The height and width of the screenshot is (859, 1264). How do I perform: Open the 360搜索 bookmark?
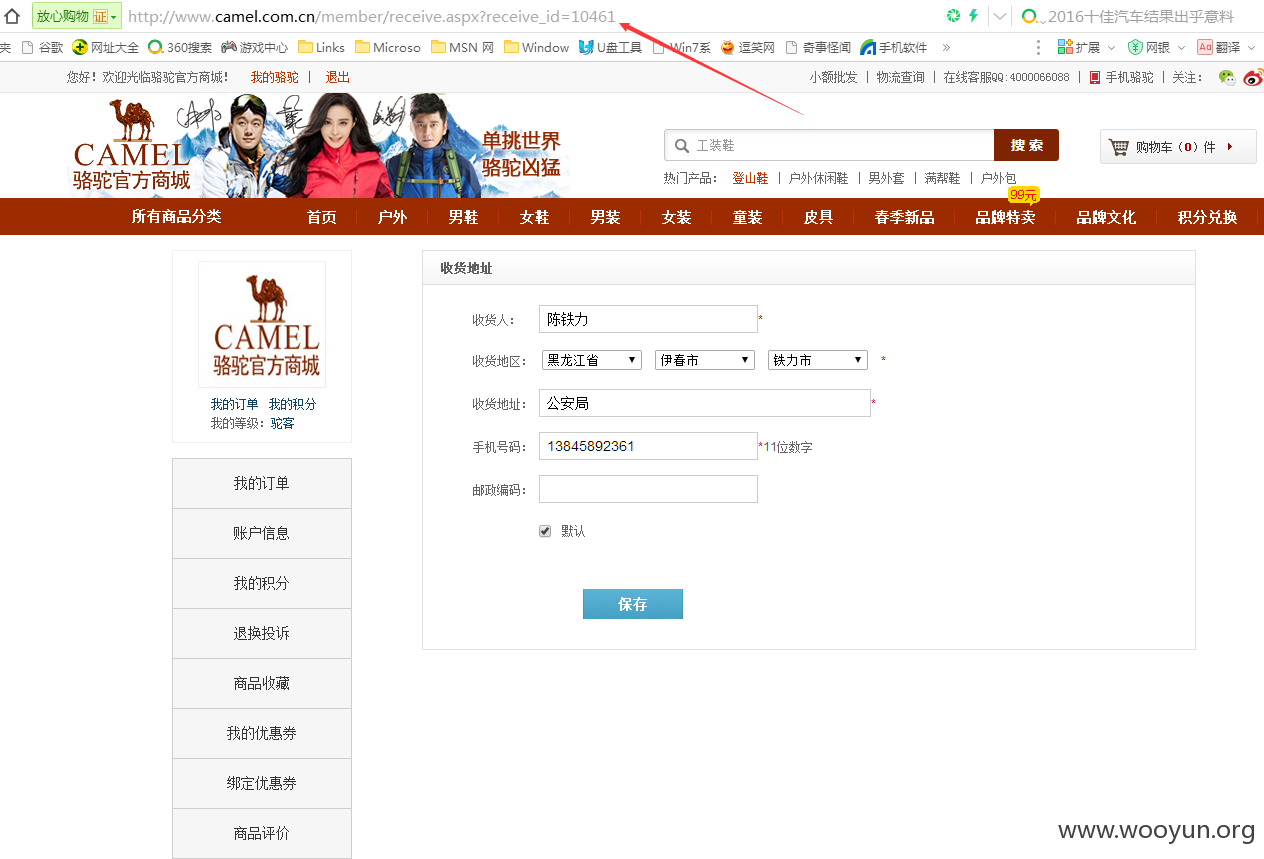(180, 47)
